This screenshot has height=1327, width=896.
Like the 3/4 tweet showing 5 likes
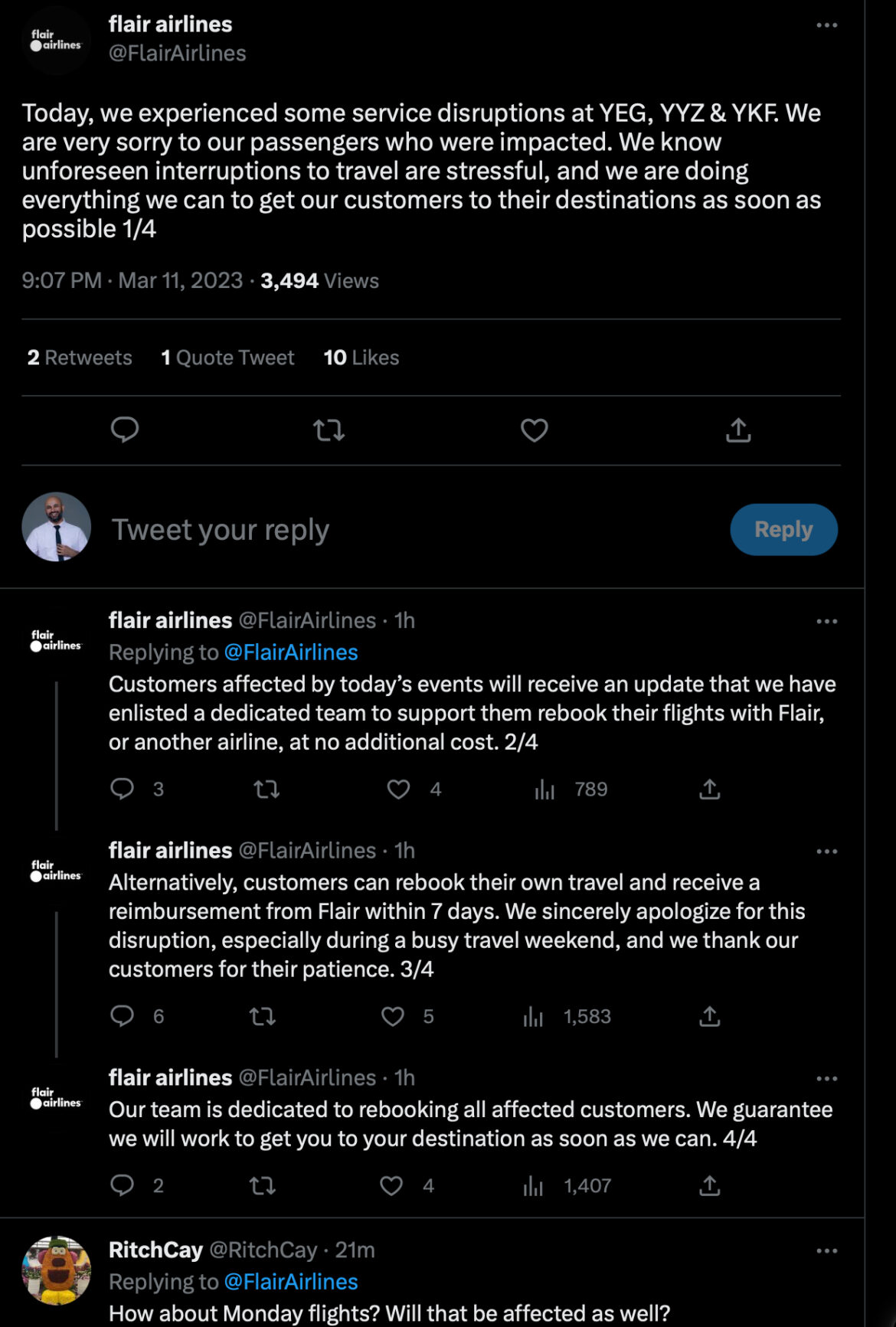pyautogui.click(x=392, y=1017)
